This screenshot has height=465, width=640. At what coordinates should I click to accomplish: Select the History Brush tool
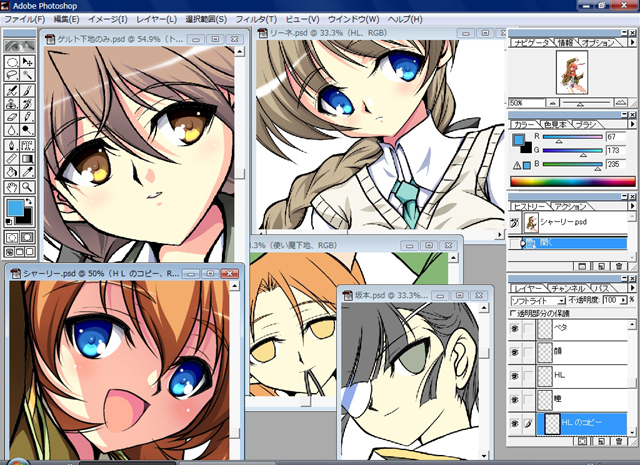click(27, 104)
